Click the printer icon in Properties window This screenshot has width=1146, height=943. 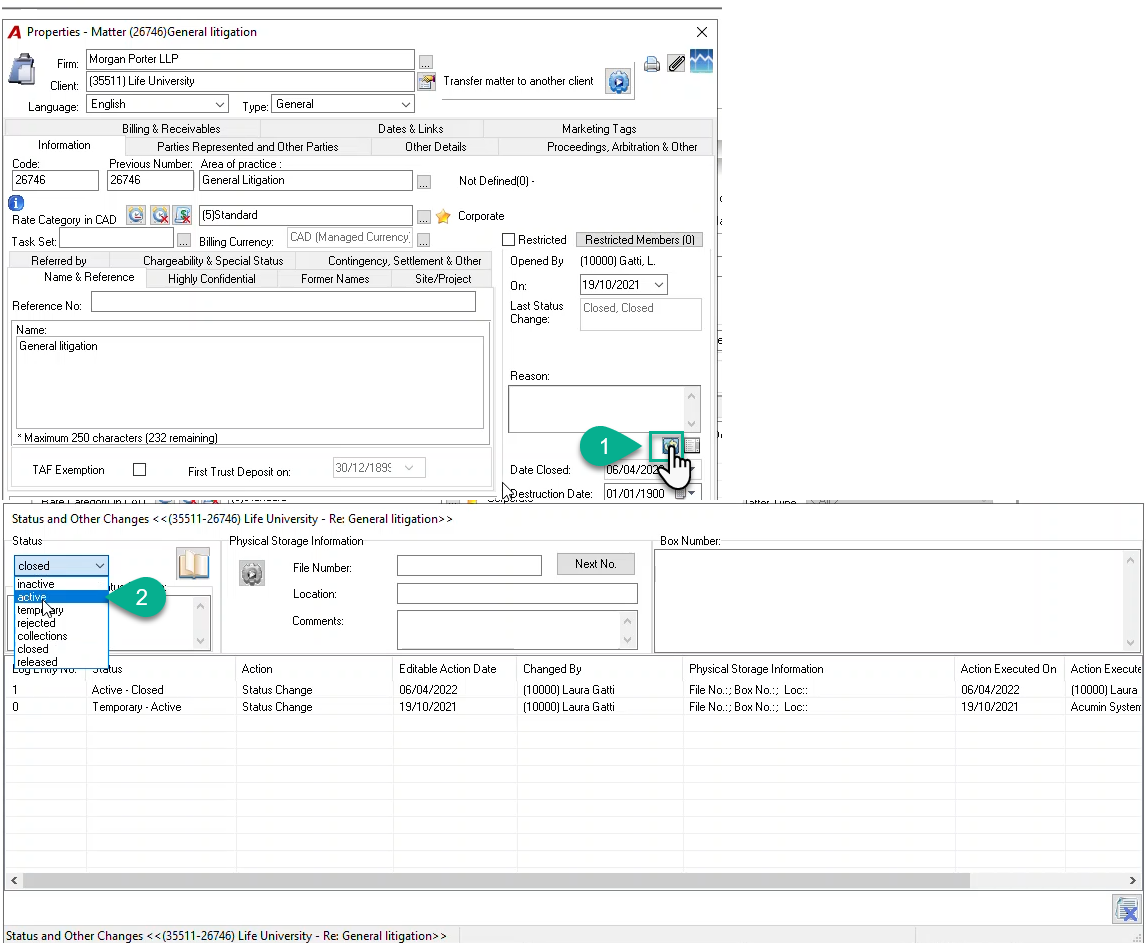652,64
